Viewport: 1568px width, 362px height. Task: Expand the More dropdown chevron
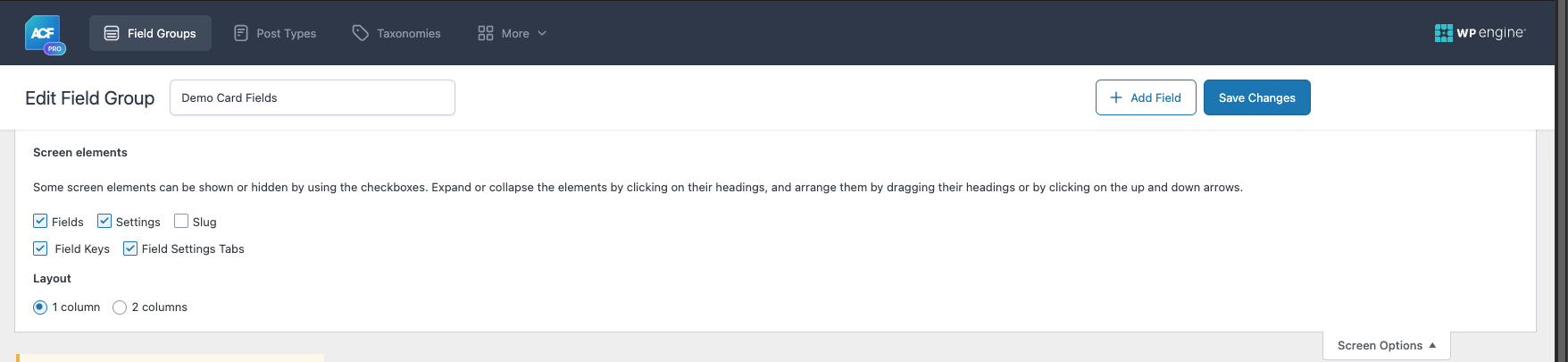(x=542, y=33)
